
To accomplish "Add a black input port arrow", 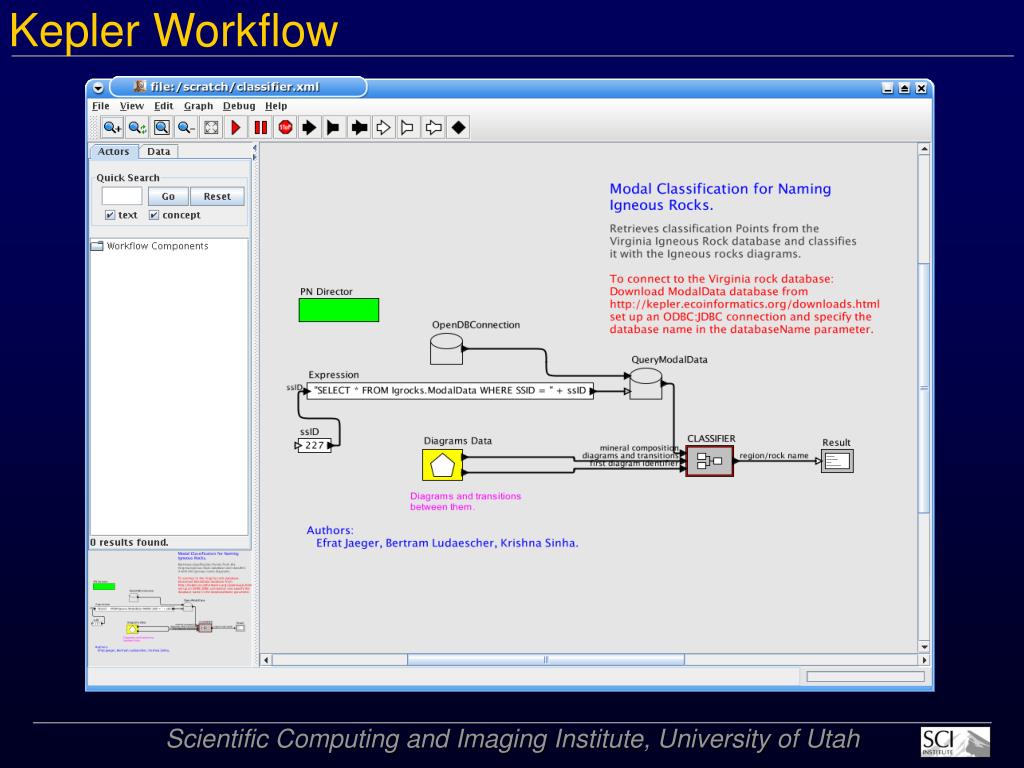I will tap(310, 127).
